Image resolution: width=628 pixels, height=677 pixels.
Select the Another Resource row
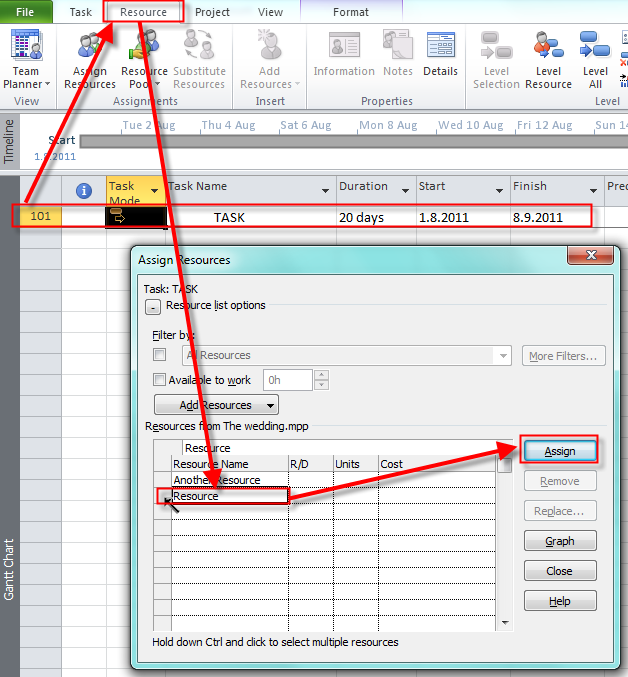pos(216,480)
